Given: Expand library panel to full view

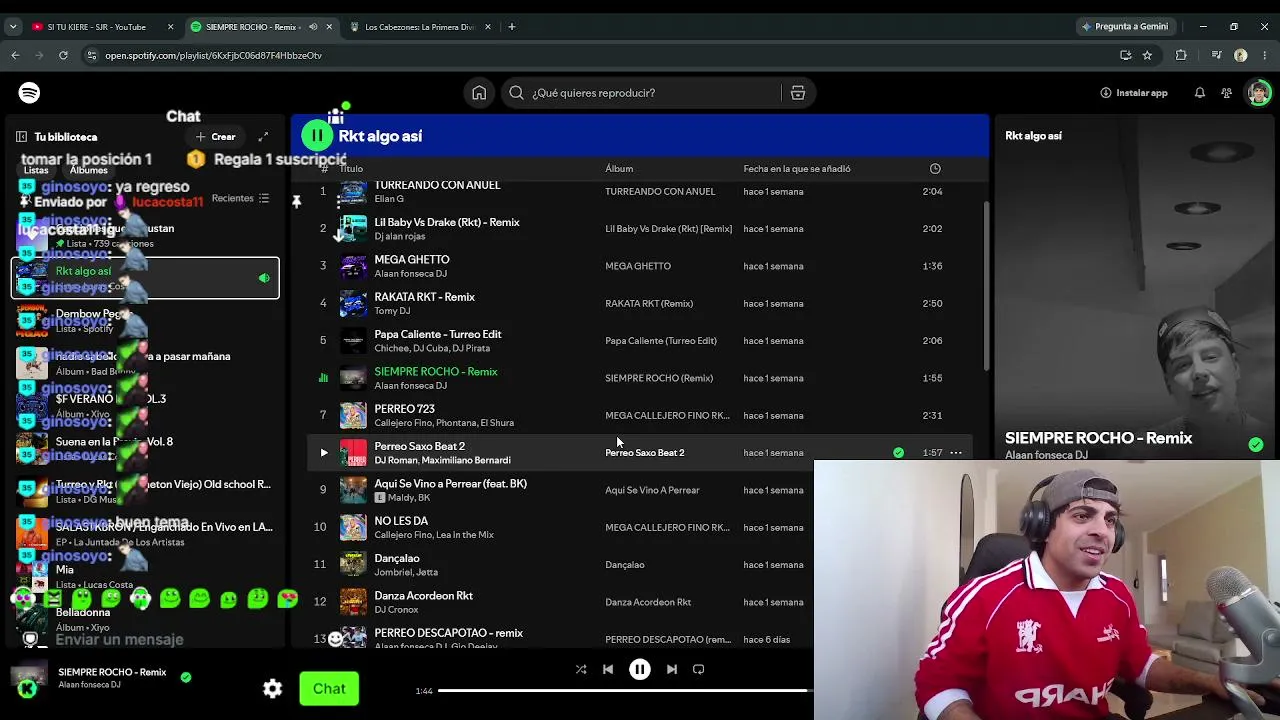Looking at the screenshot, I should click(x=263, y=136).
